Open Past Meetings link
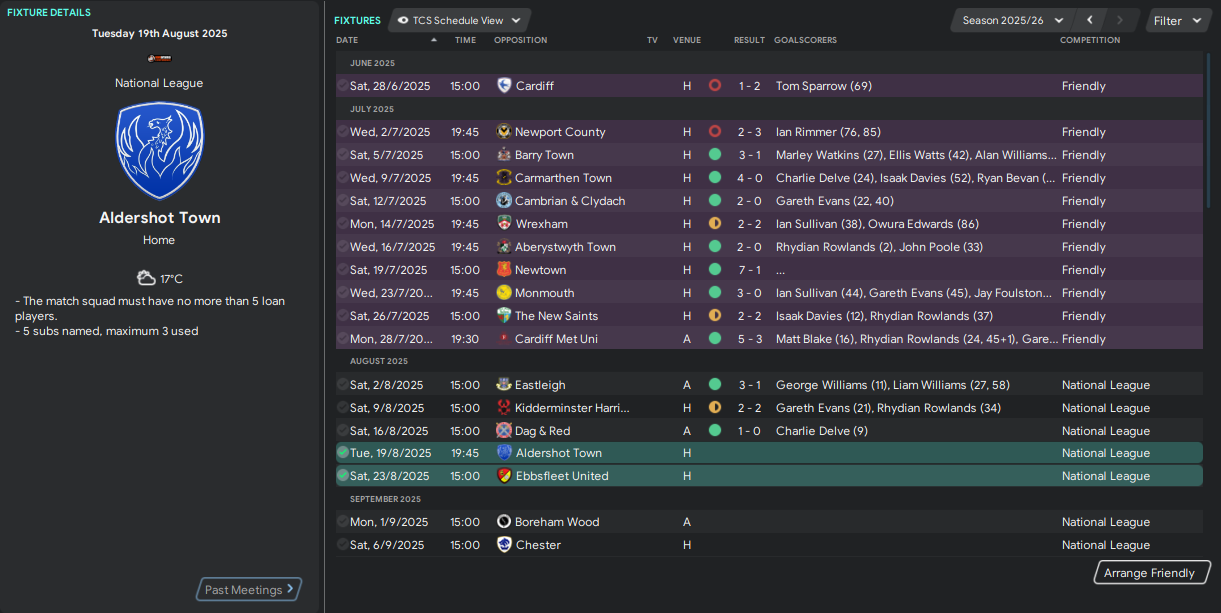The image size is (1221, 613). pyautogui.click(x=249, y=590)
